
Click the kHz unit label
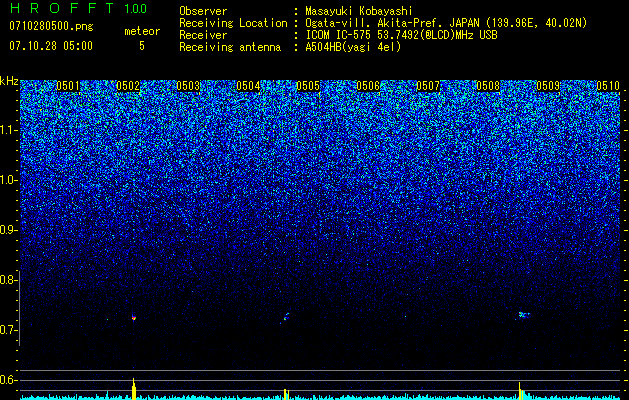pos(9,81)
